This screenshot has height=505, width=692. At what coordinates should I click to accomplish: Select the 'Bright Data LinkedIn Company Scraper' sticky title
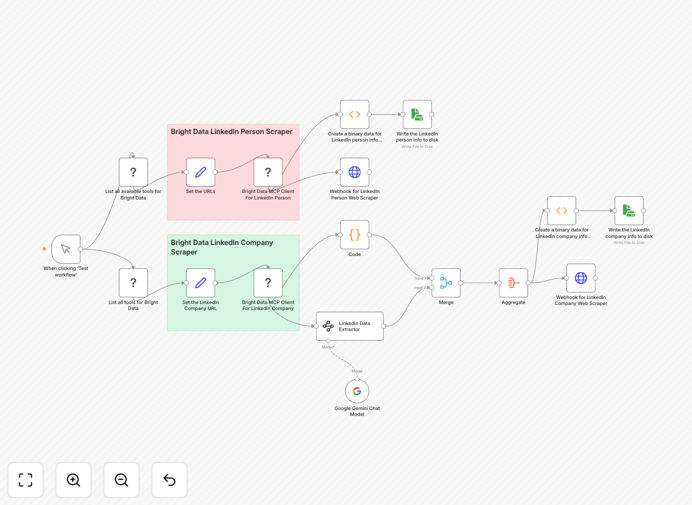point(222,247)
